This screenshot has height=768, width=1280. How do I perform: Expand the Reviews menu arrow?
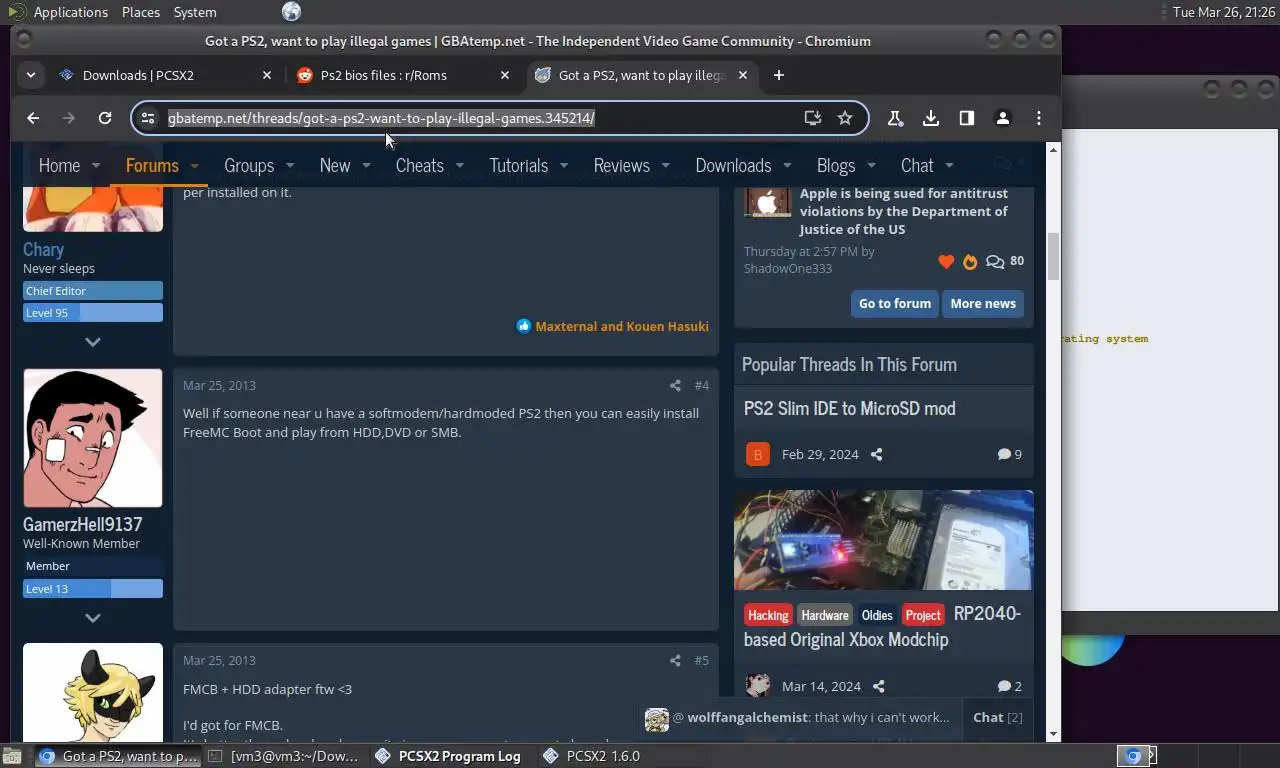pos(666,166)
